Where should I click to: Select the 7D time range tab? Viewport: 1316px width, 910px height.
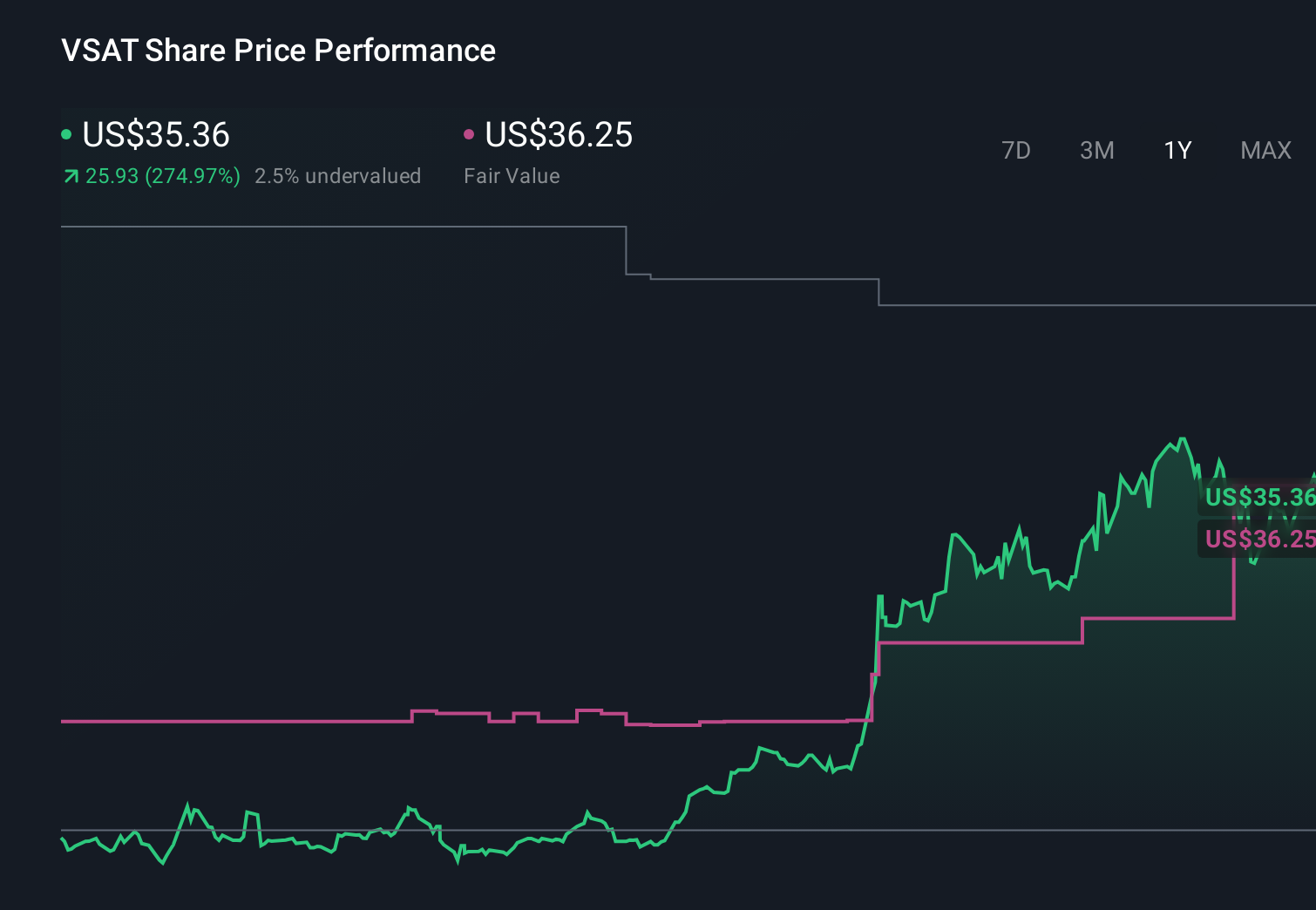pyautogui.click(x=1015, y=151)
